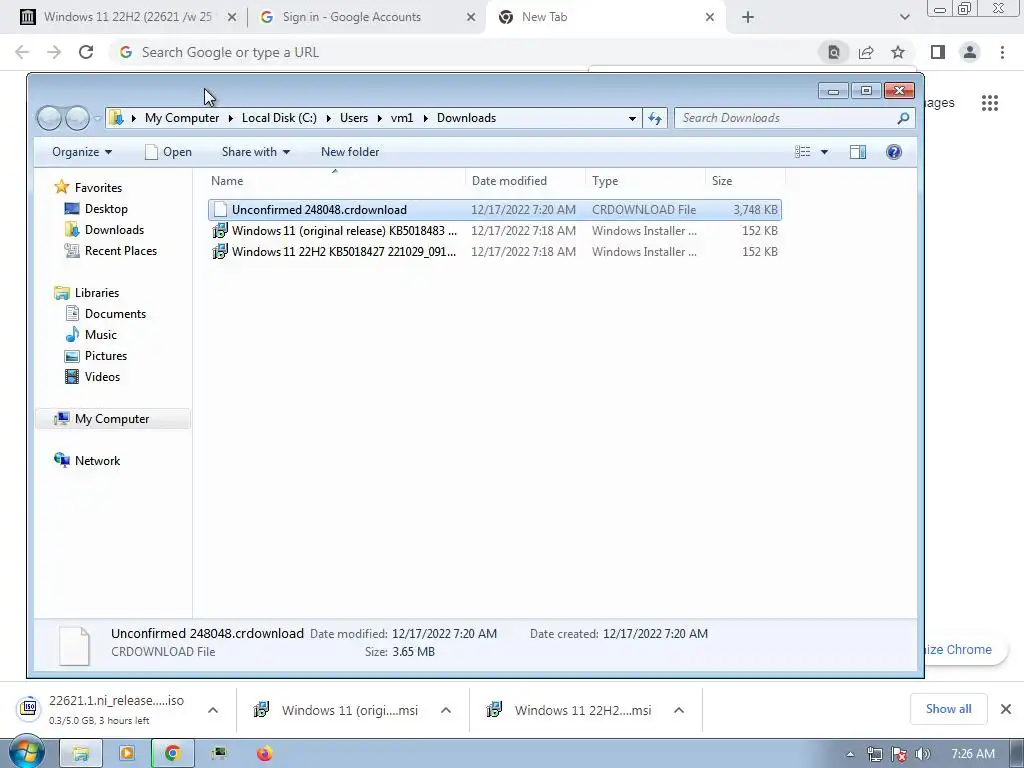
Task: Click My Computer in breadcrumb path
Action: pos(182,118)
